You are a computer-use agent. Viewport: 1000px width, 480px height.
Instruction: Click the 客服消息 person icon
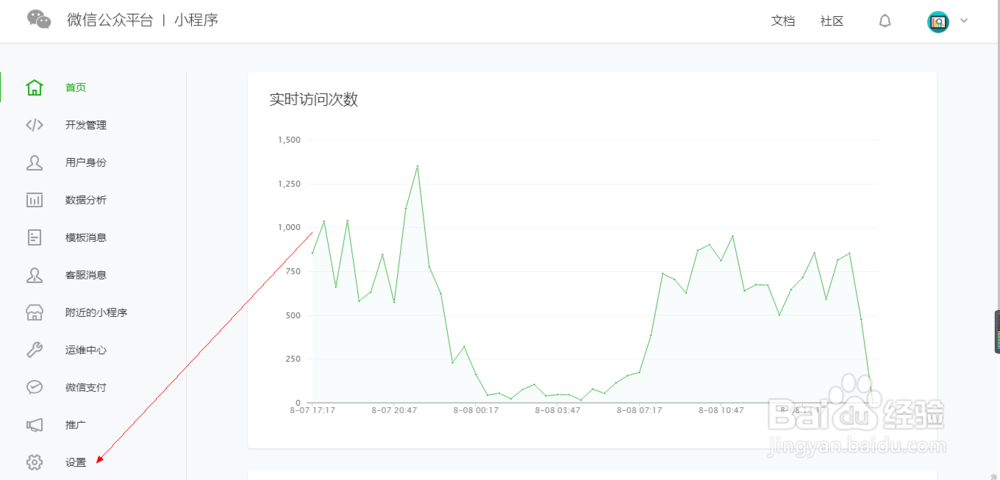coord(34,275)
